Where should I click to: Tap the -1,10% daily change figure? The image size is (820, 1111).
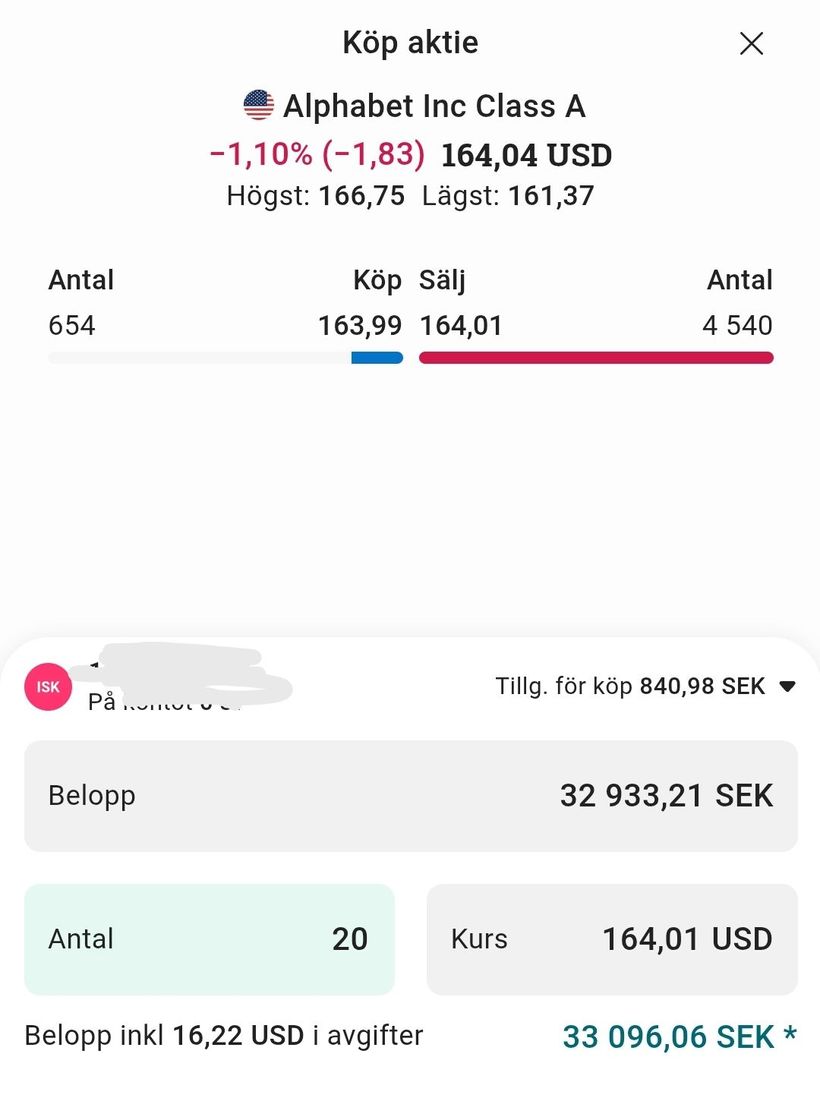260,155
